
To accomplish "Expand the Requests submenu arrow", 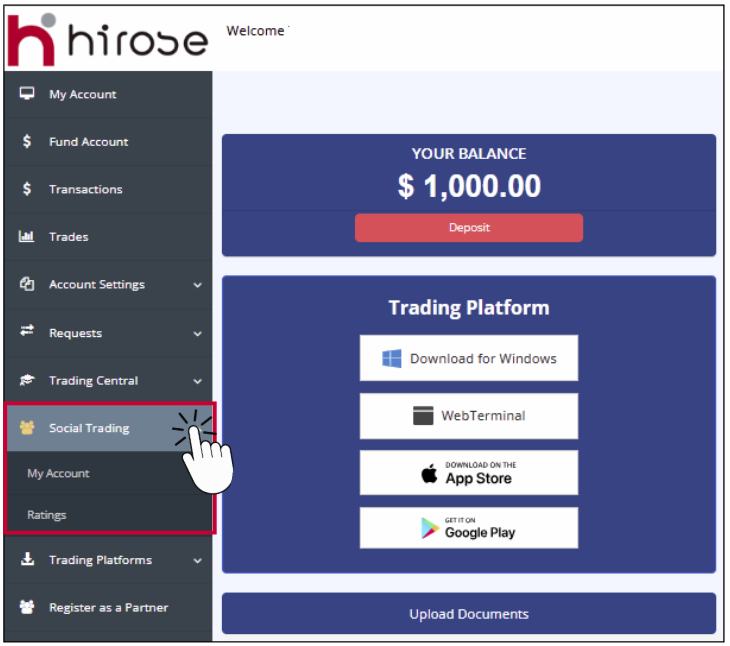I will (197, 333).
